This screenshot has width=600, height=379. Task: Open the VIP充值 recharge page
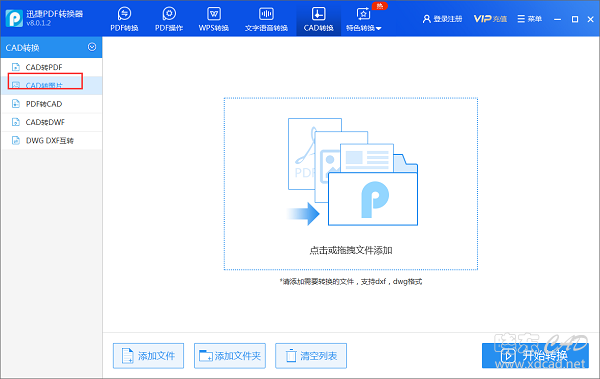[490, 19]
